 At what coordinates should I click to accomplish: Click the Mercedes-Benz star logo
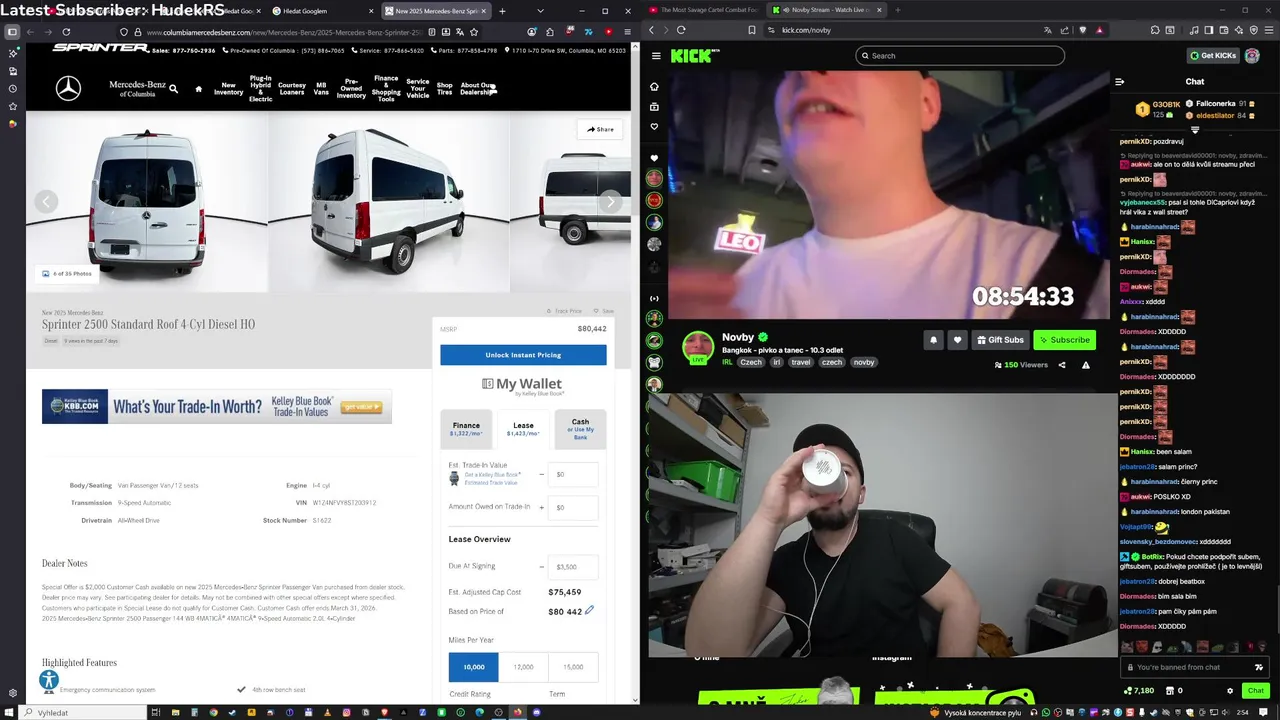point(68,89)
